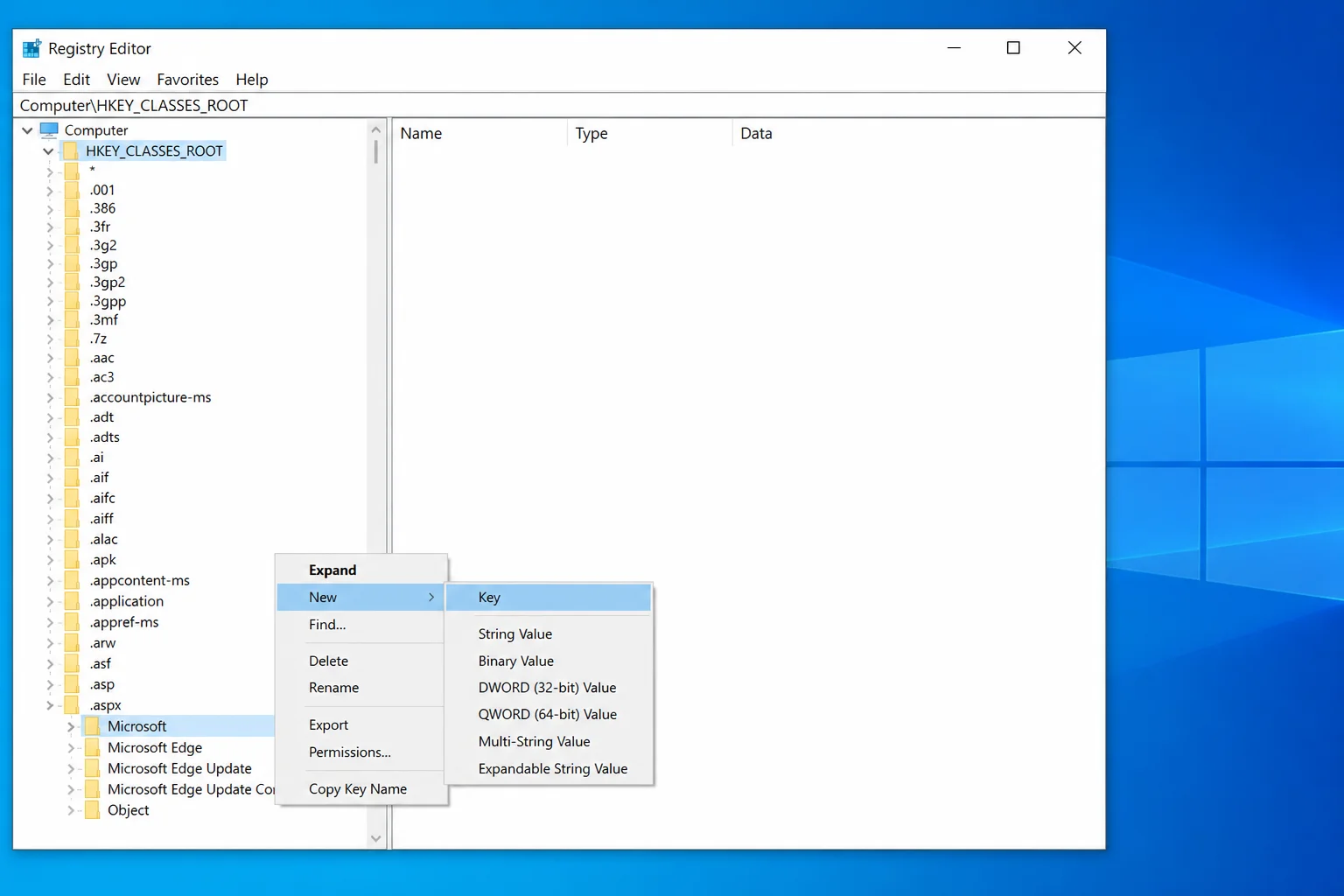The height and width of the screenshot is (896, 1344).
Task: Select the .asf key
Action: click(x=101, y=664)
